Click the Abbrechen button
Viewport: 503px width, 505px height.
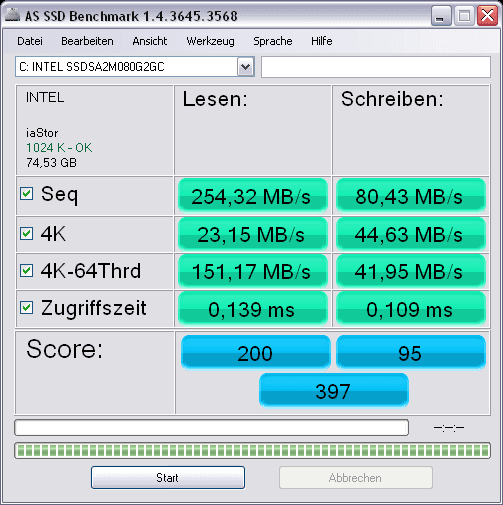pos(356,478)
